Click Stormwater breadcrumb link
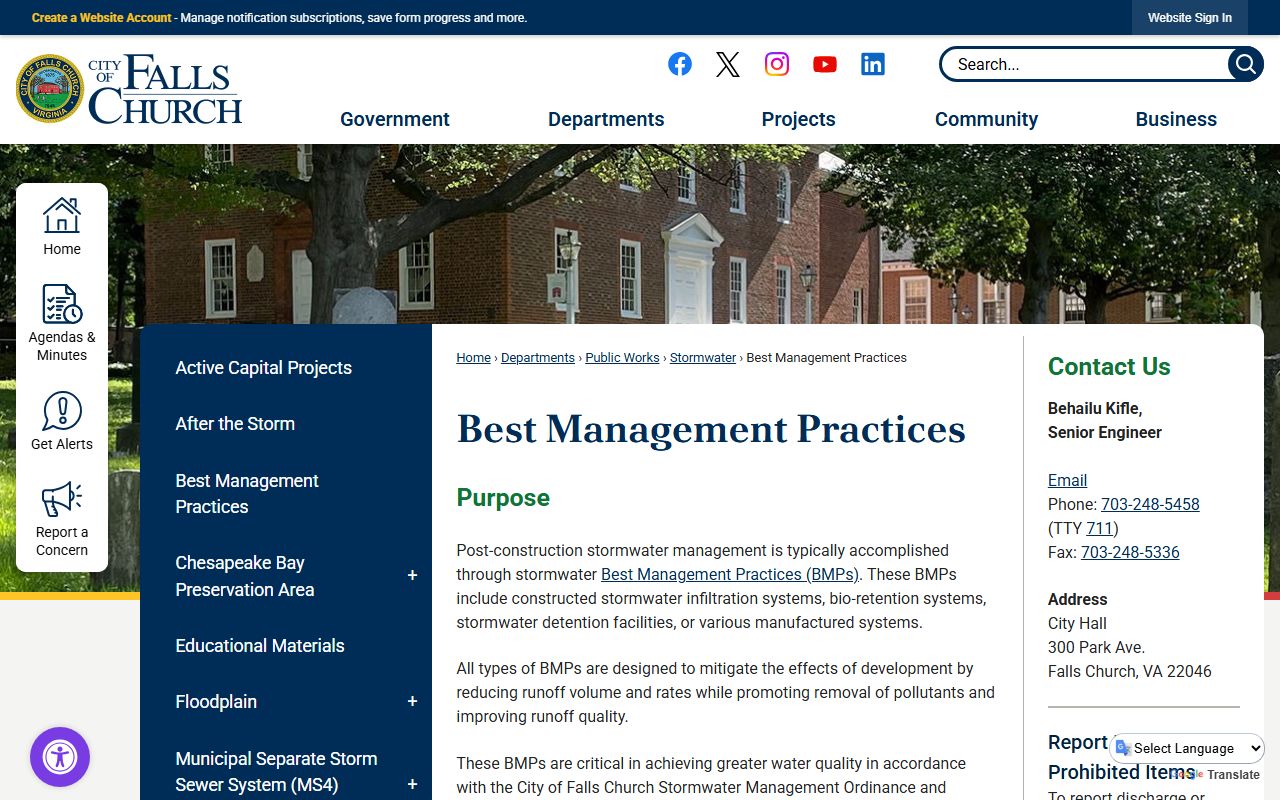 703,358
